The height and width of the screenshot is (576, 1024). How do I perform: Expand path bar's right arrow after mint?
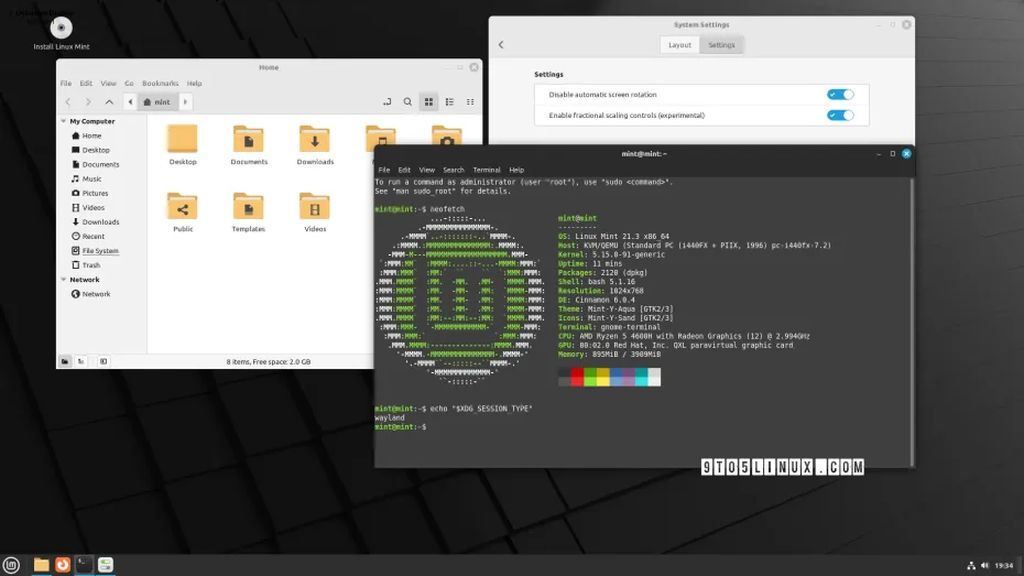[186, 102]
